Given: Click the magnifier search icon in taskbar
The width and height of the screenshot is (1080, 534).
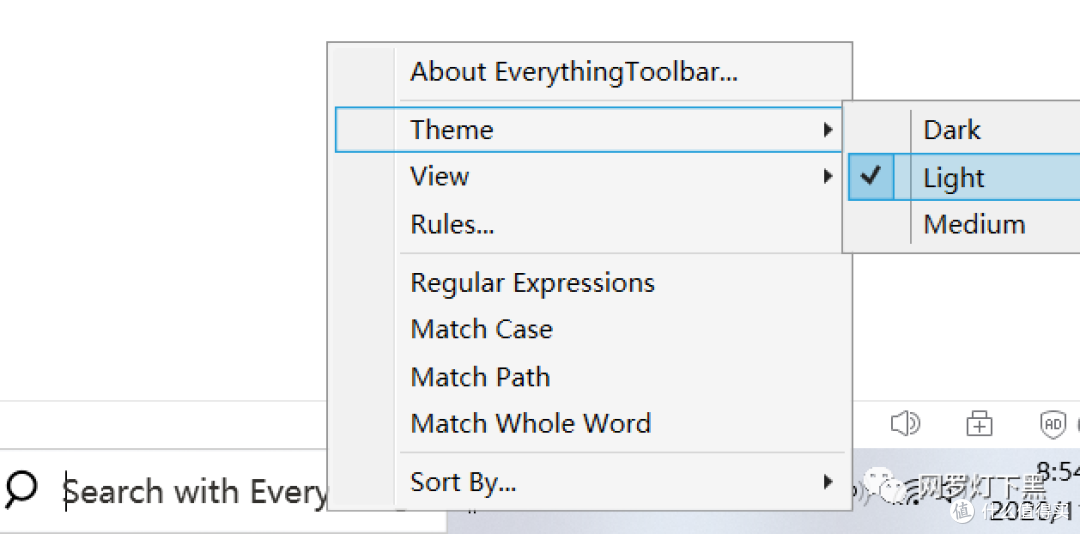Looking at the screenshot, I should point(21,489).
